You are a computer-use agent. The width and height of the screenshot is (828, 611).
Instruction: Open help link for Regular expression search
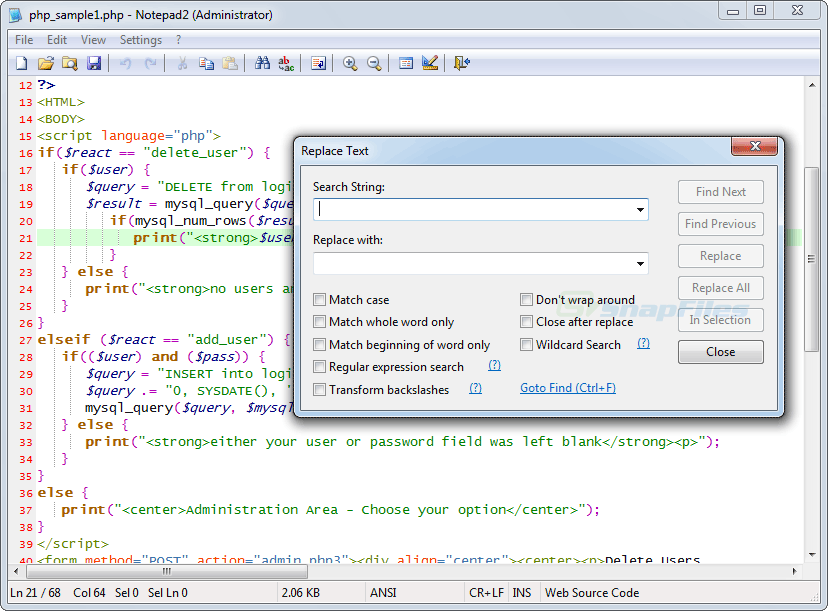click(x=494, y=365)
